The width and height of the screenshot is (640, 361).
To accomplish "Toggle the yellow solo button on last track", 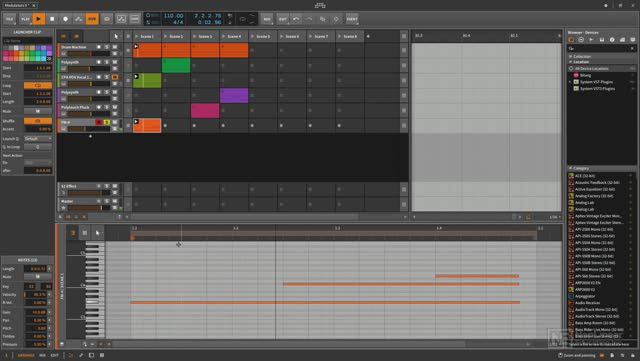I will (x=107, y=122).
